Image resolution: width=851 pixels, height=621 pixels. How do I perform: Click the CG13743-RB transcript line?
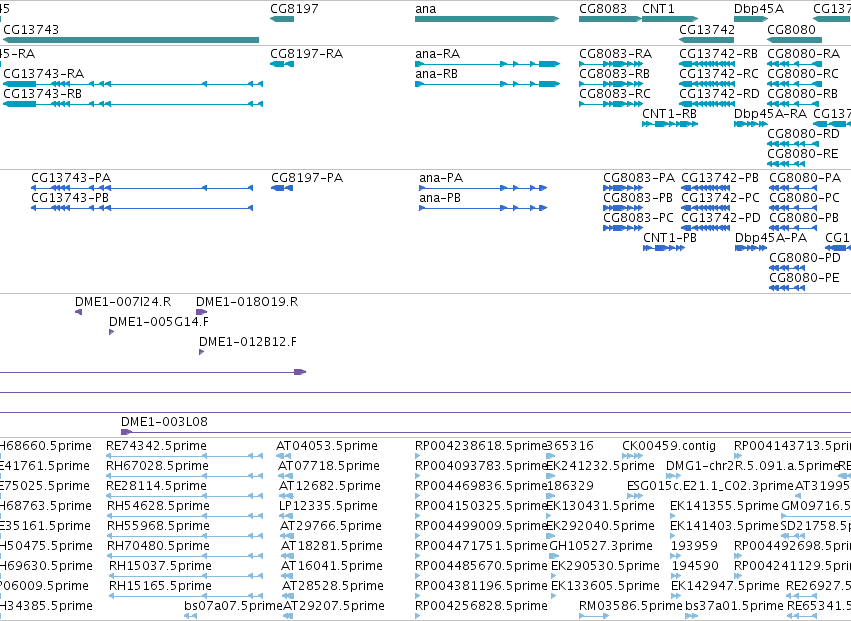133,104
